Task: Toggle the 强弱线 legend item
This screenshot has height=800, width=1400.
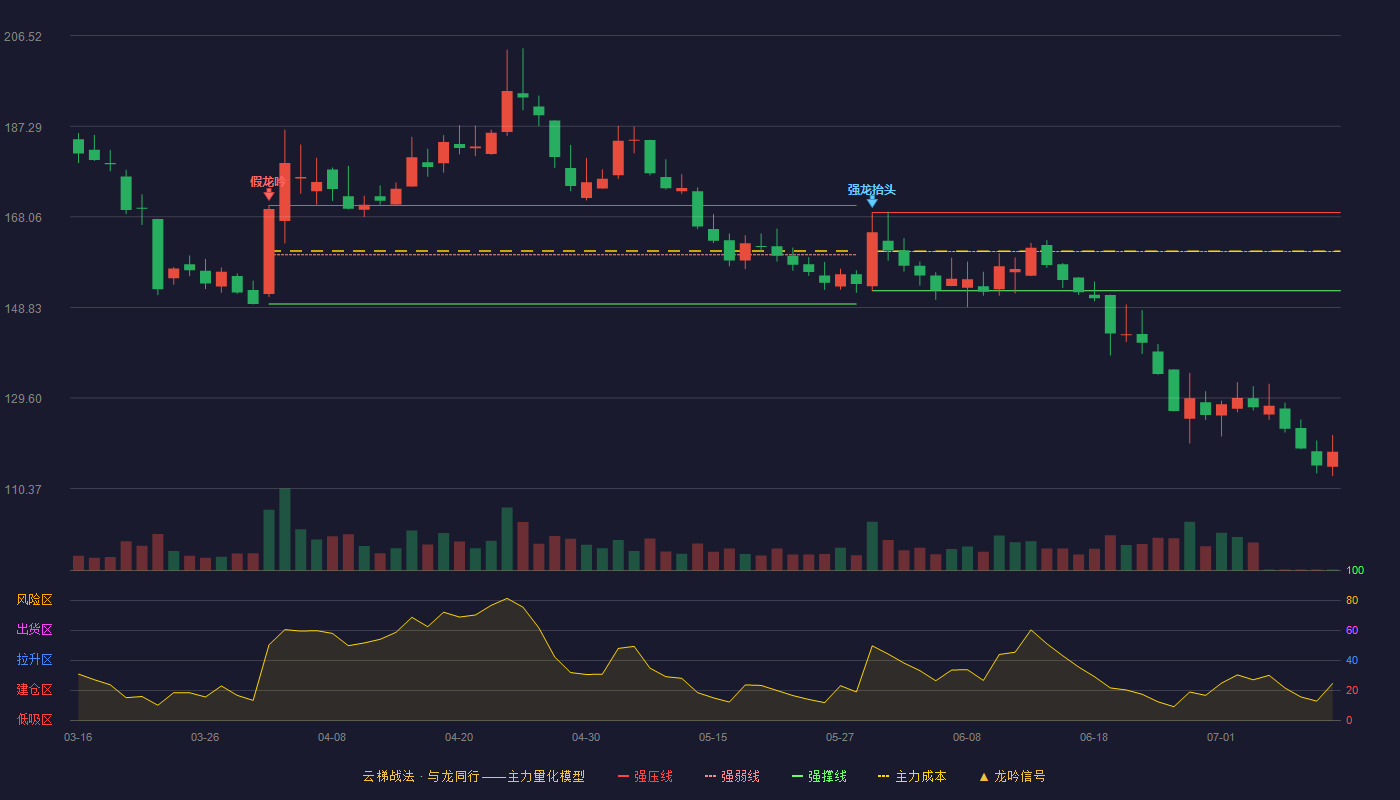Action: 732,776
